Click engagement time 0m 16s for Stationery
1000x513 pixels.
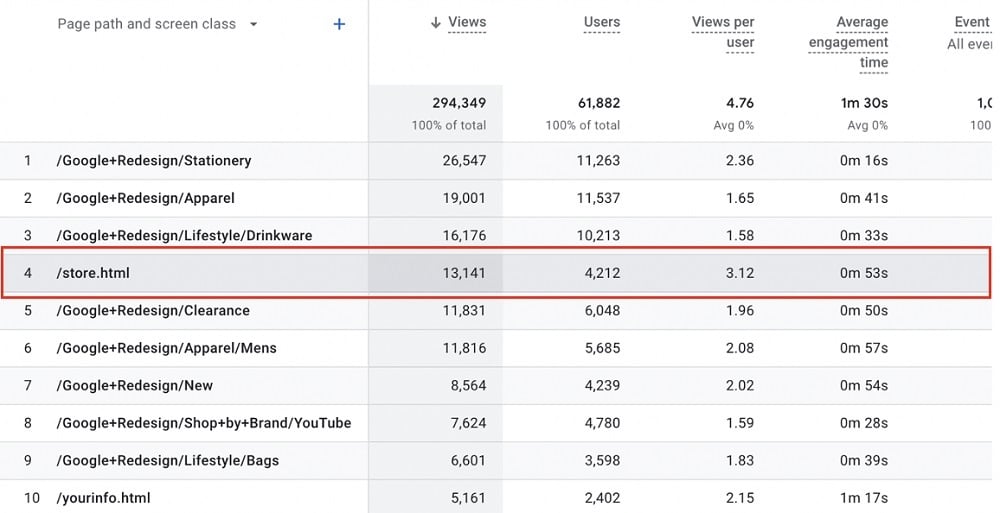click(x=864, y=161)
